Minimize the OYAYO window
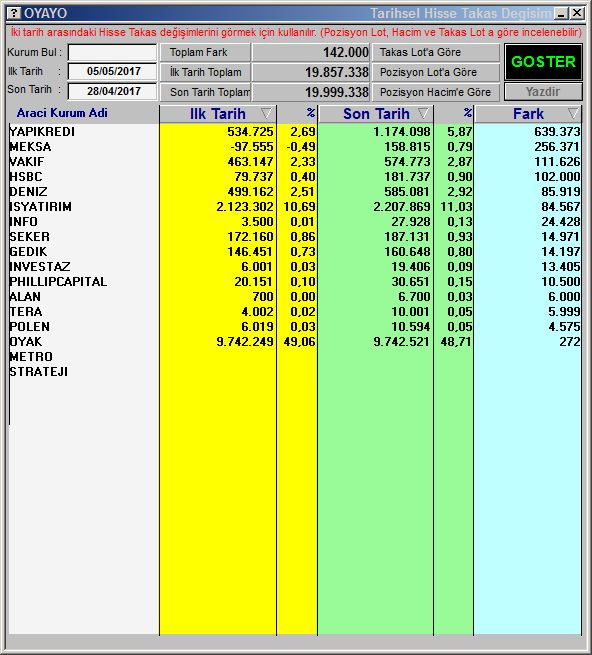This screenshot has height=655, width=592. click(561, 13)
